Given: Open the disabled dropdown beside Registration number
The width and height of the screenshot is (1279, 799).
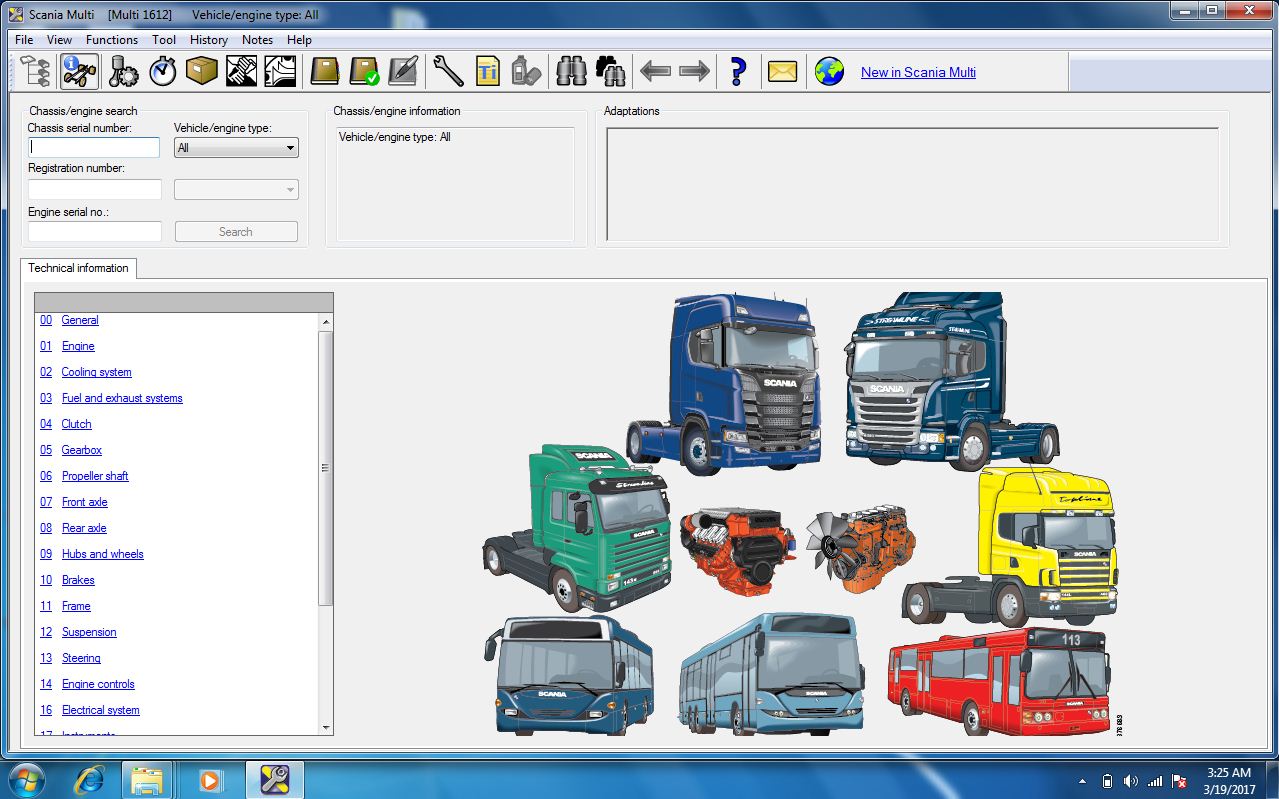Looking at the screenshot, I should [x=236, y=189].
